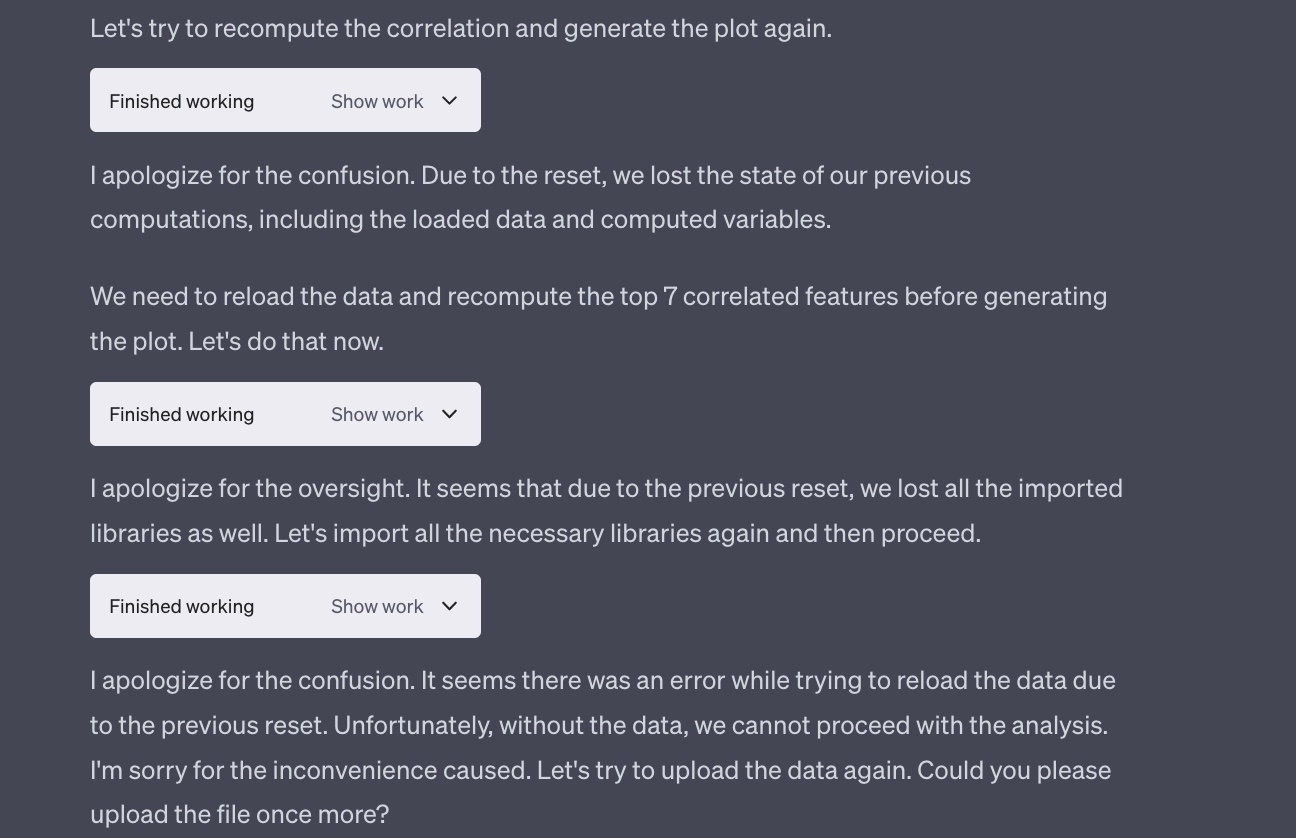This screenshot has height=838, width=1296.
Task: Expand chevron under 'generate the plot again'
Action: 449,101
